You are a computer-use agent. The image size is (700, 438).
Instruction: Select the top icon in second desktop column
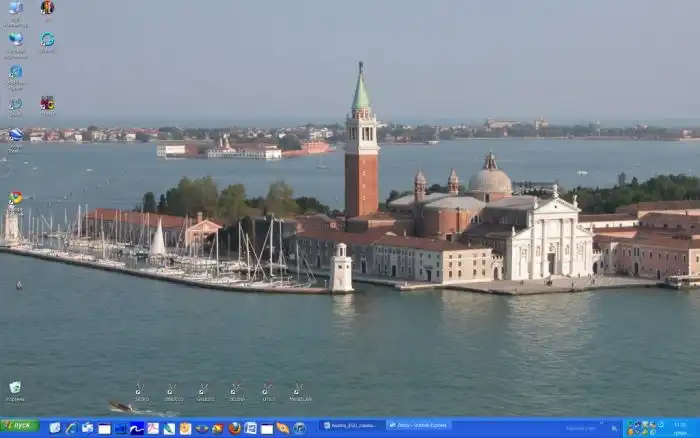[x=47, y=8]
